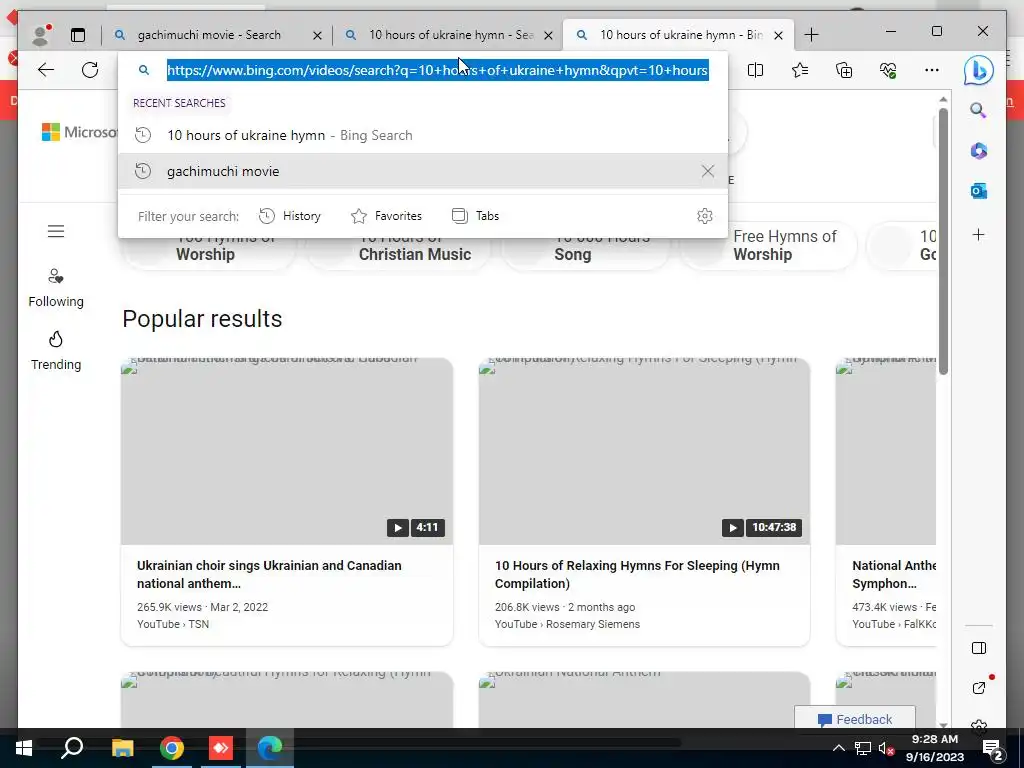This screenshot has height=768, width=1024.
Task: Filter search by History
Action: coord(290,216)
